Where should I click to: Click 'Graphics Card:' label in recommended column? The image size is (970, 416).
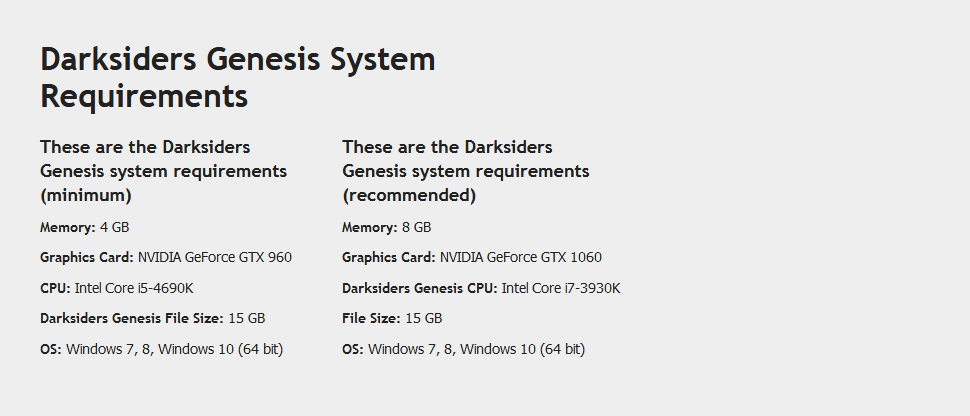coord(389,257)
